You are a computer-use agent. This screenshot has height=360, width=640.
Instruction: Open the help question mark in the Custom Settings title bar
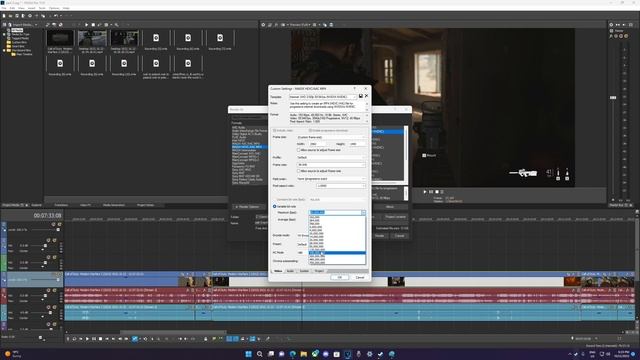[x=354, y=88]
